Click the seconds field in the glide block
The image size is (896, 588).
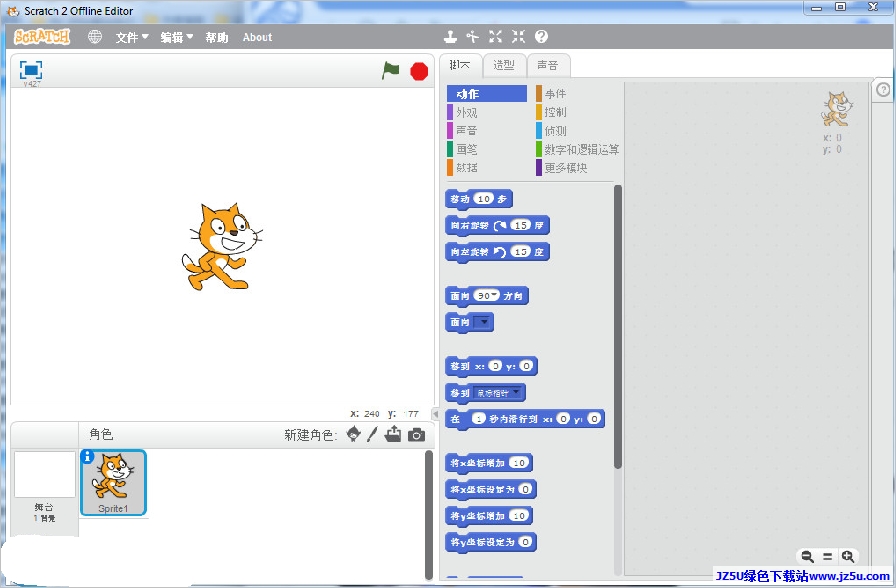478,419
